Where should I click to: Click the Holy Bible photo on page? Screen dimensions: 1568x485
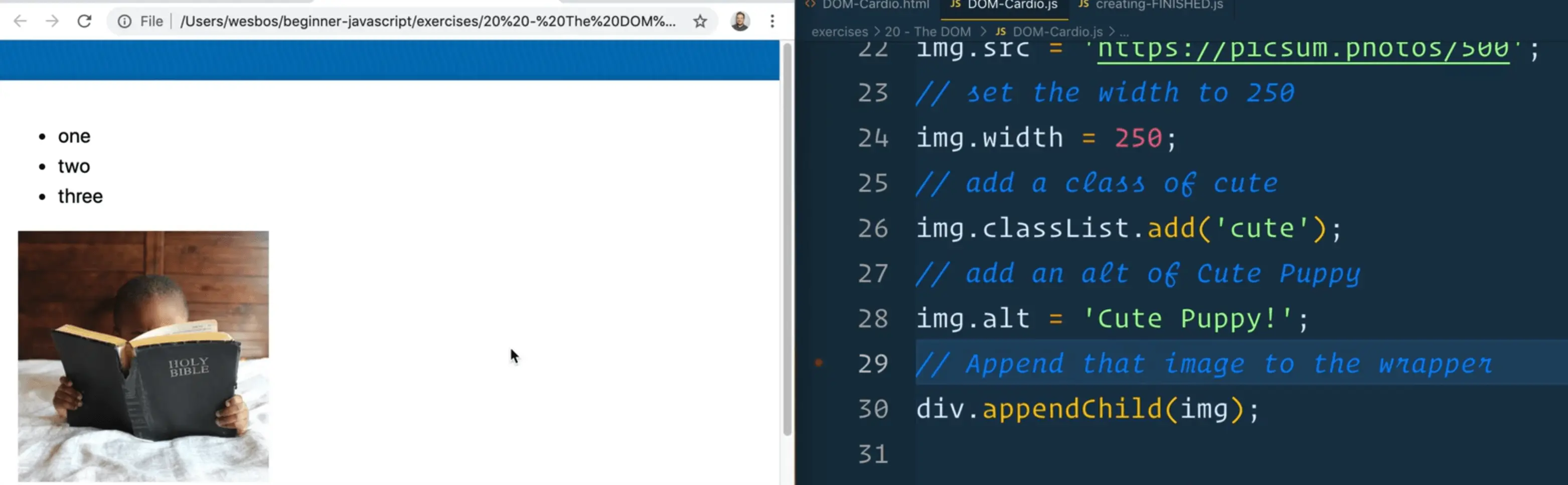pos(143,356)
